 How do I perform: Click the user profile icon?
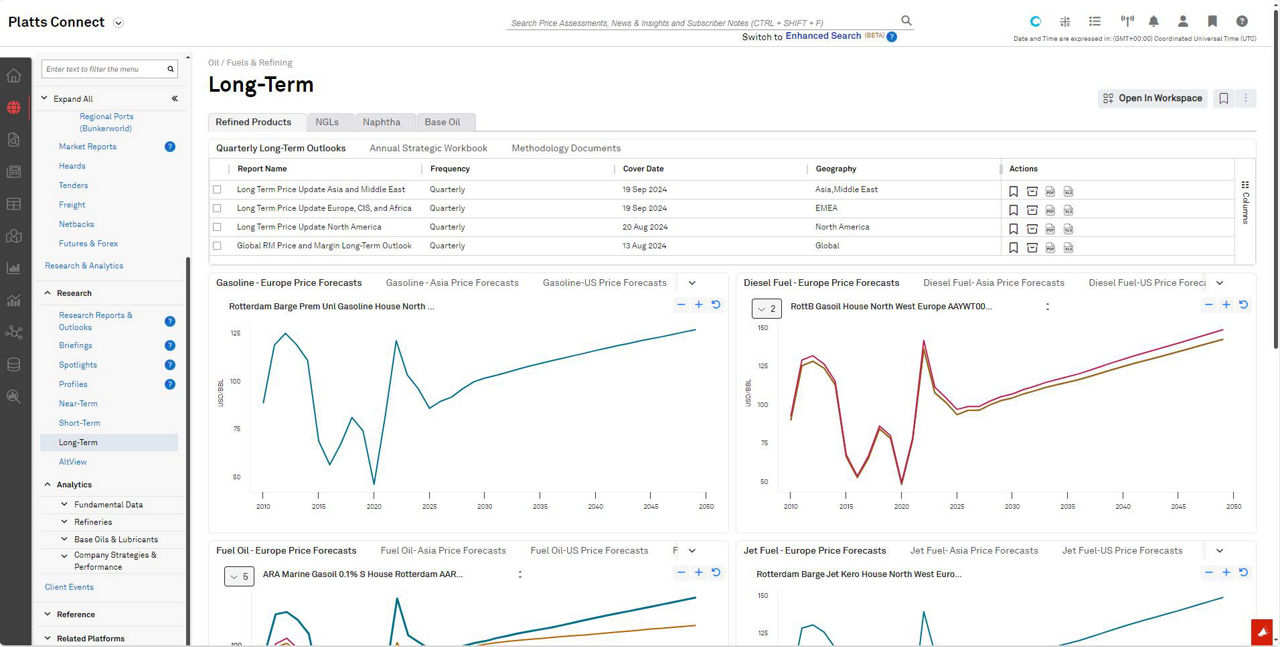pyautogui.click(x=1183, y=21)
